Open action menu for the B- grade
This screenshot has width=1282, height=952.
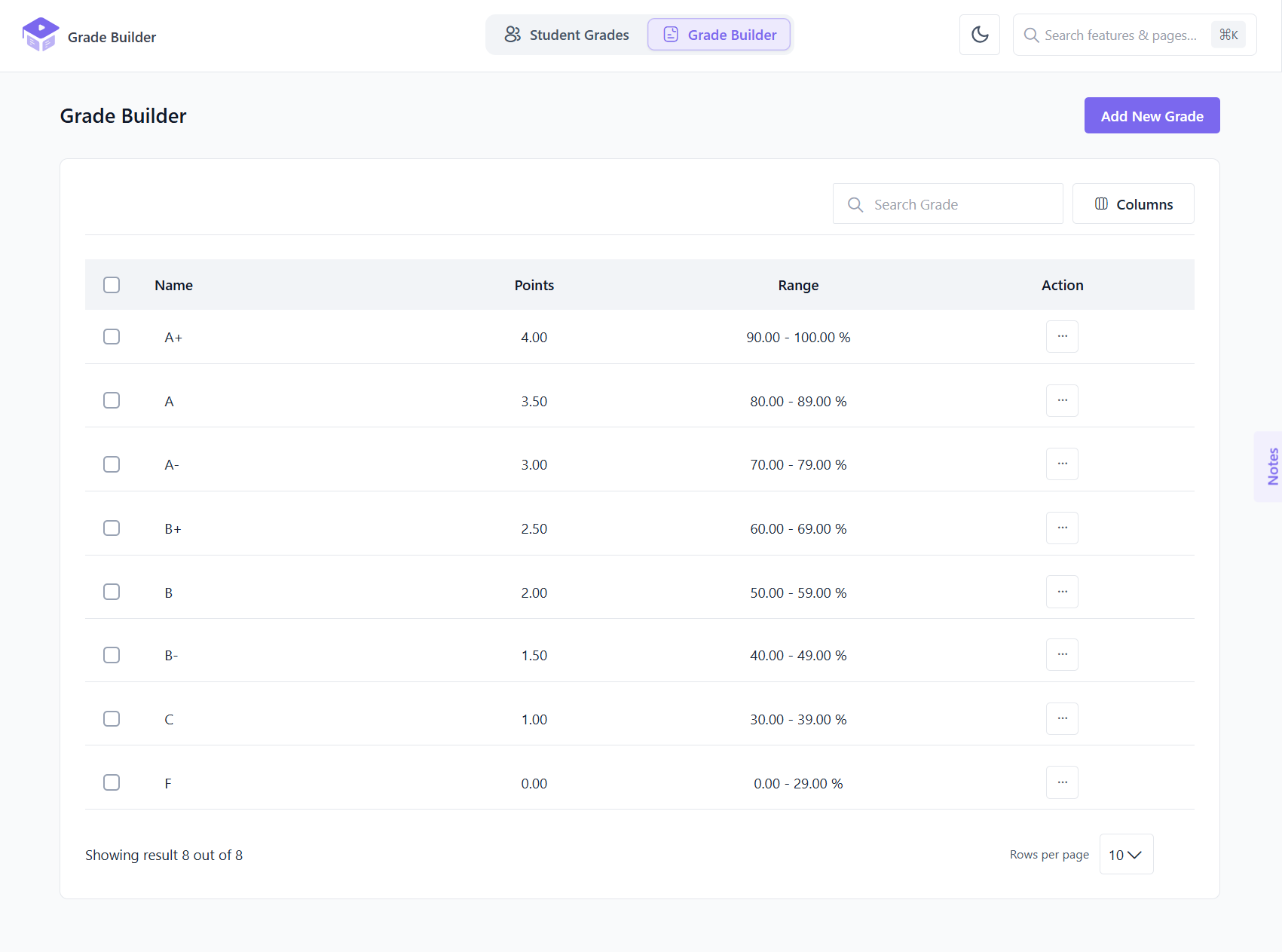pyautogui.click(x=1062, y=655)
